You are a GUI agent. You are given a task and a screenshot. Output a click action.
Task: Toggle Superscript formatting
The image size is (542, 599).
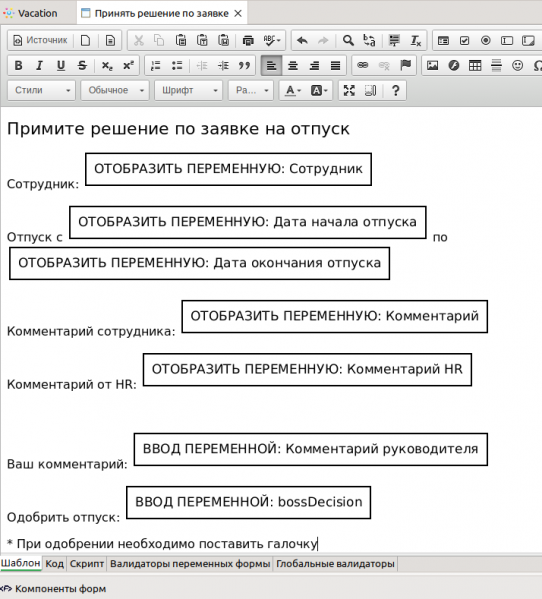coord(128,65)
